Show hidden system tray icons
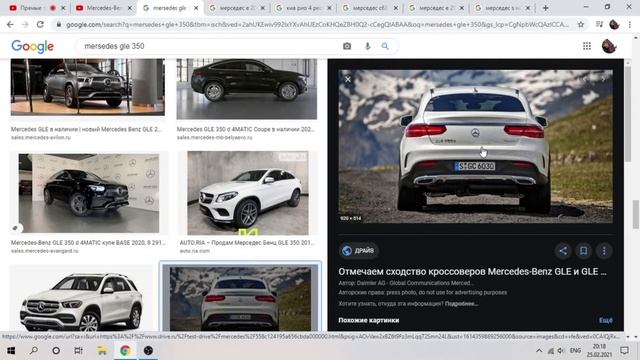The width and height of the screenshot is (640, 360). coord(539,351)
